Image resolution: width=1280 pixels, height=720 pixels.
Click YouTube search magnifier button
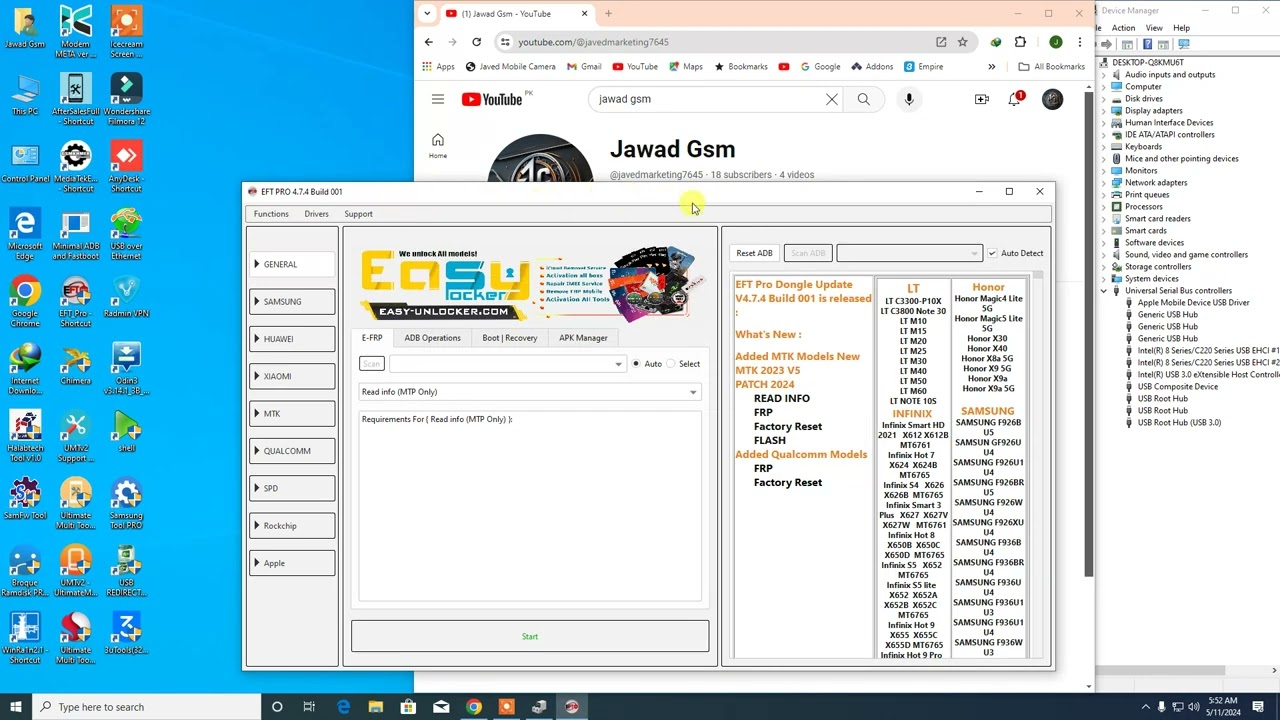[863, 99]
